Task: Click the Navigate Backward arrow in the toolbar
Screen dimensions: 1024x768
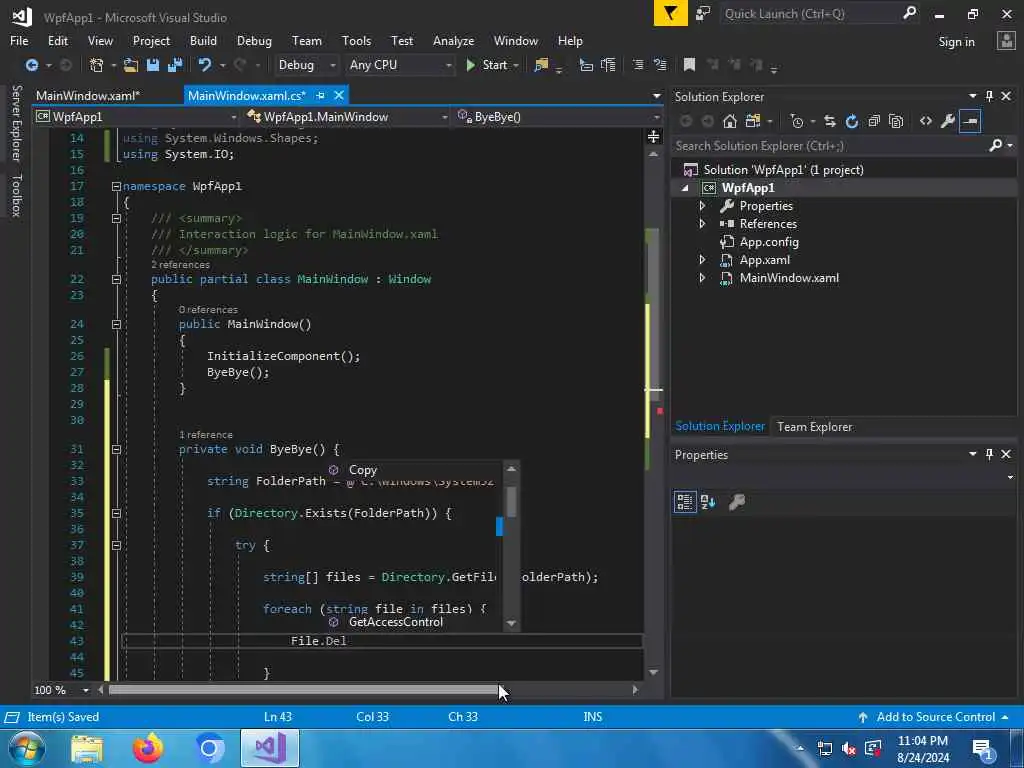Action: [x=31, y=65]
